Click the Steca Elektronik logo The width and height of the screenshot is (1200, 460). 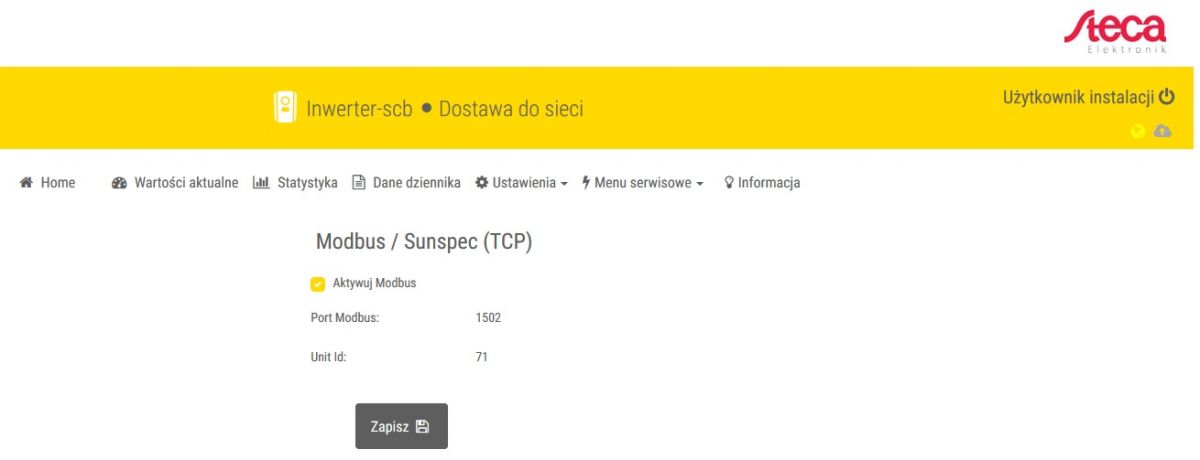pyautogui.click(x=1113, y=30)
